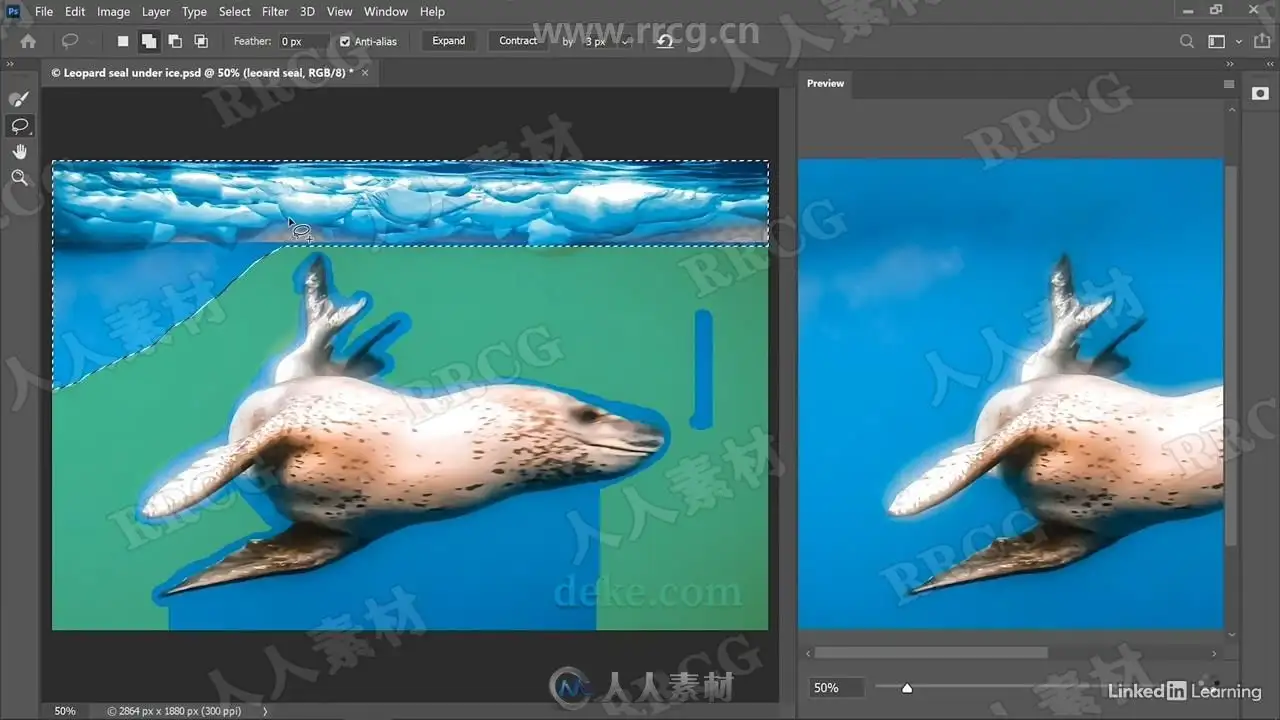
Task: Collapse the Preview panel with double arrows
Action: [1229, 64]
